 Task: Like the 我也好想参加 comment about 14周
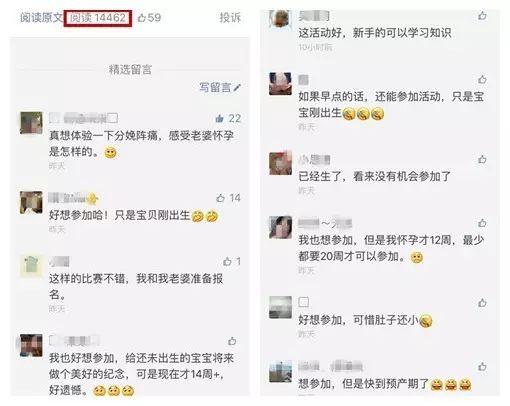[232, 341]
